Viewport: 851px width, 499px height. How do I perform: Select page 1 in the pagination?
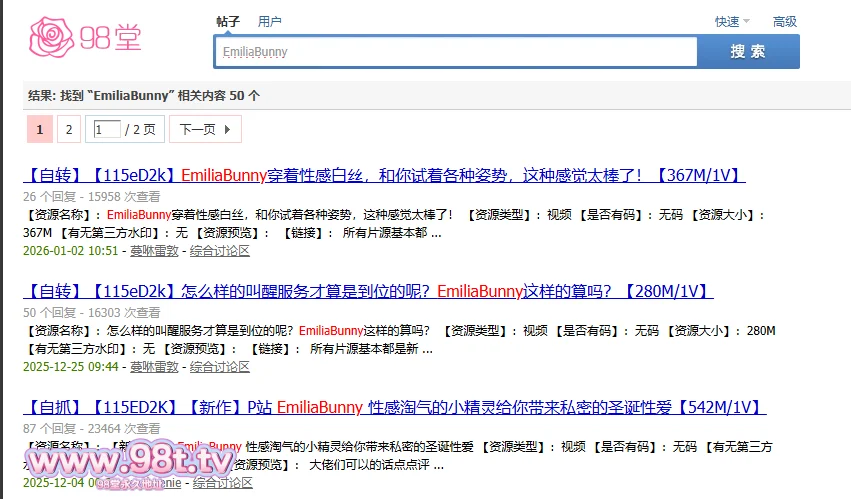(39, 129)
